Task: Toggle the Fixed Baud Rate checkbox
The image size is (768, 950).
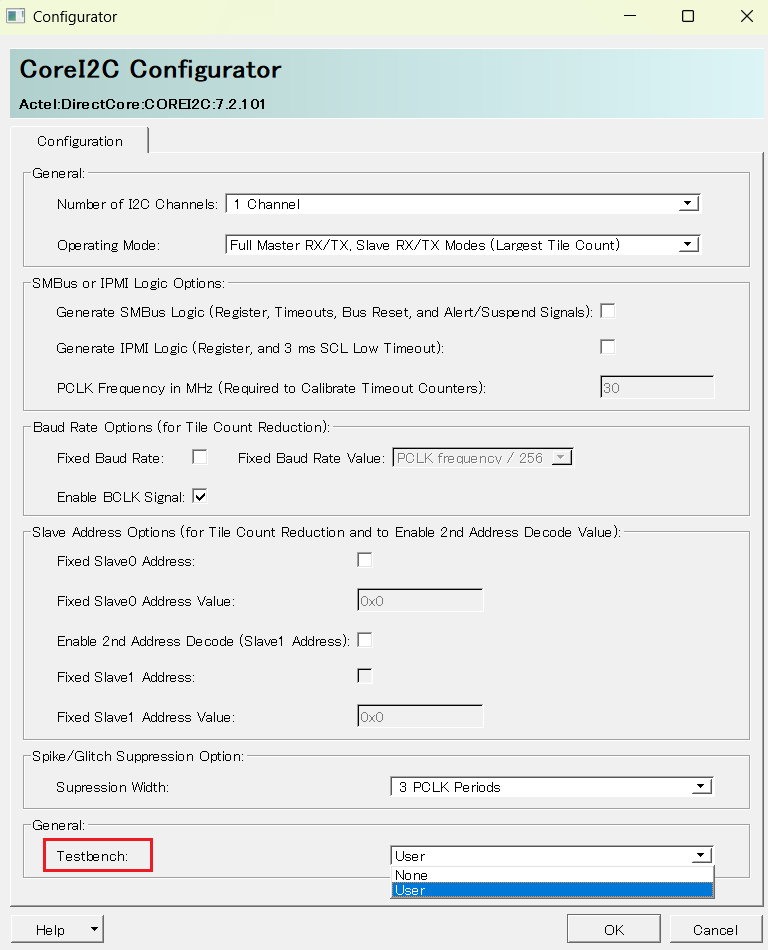Action: click(x=200, y=457)
